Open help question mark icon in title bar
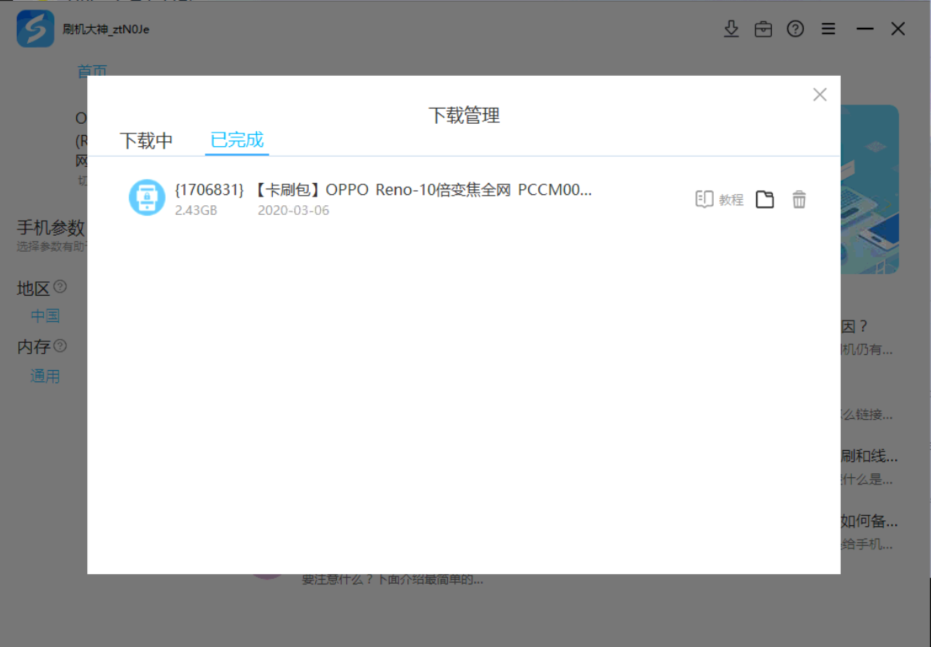The height and width of the screenshot is (647, 931). pyautogui.click(x=795, y=28)
